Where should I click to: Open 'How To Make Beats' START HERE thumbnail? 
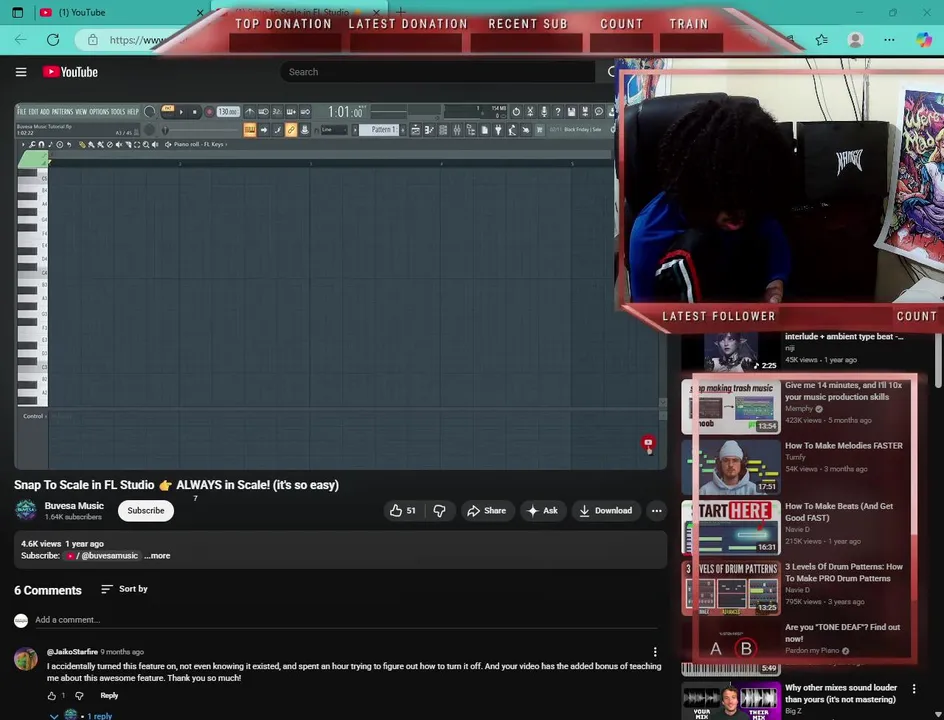coord(731,528)
